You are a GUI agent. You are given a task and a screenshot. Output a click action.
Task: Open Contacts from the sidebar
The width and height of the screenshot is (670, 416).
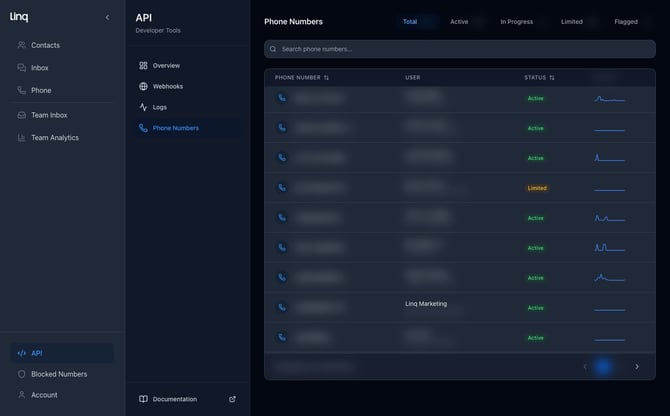pos(45,45)
